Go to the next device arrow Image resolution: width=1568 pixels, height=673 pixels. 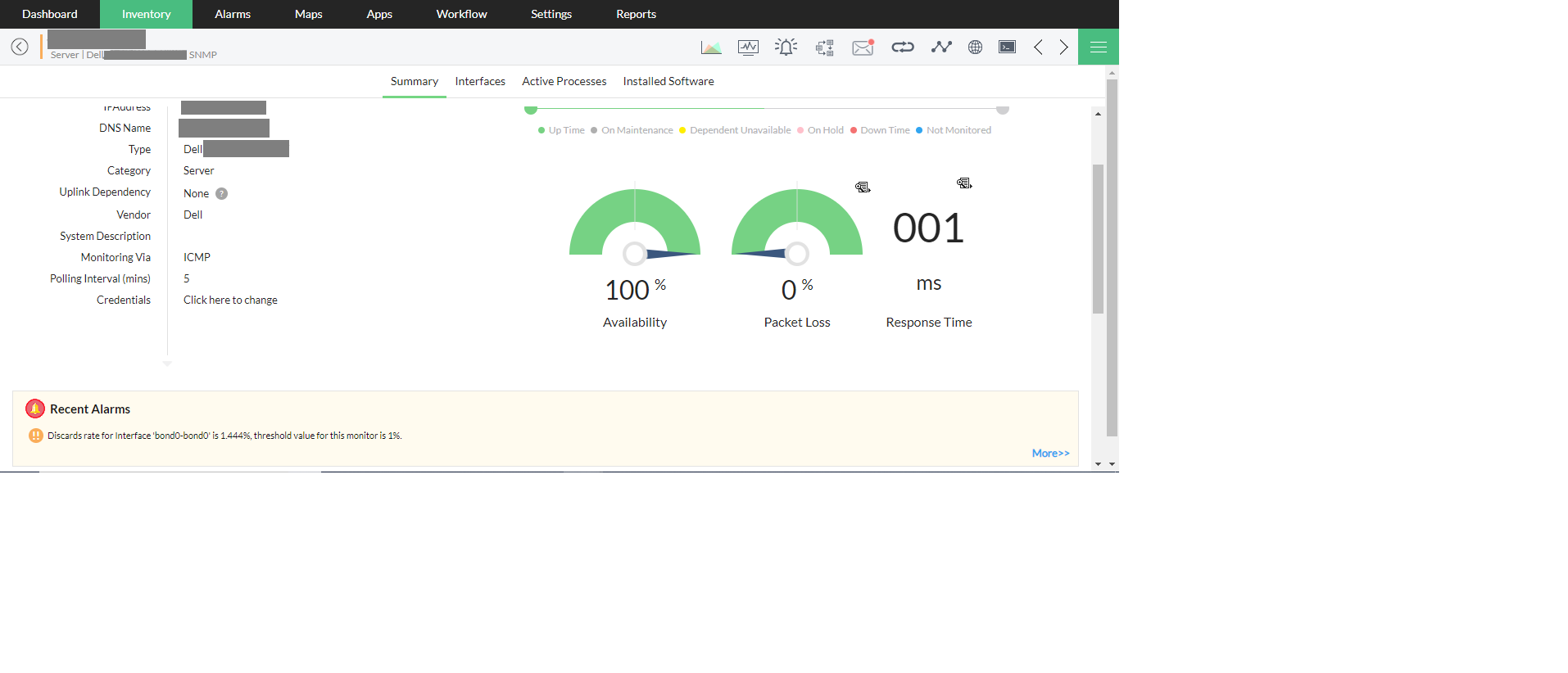1063,47
